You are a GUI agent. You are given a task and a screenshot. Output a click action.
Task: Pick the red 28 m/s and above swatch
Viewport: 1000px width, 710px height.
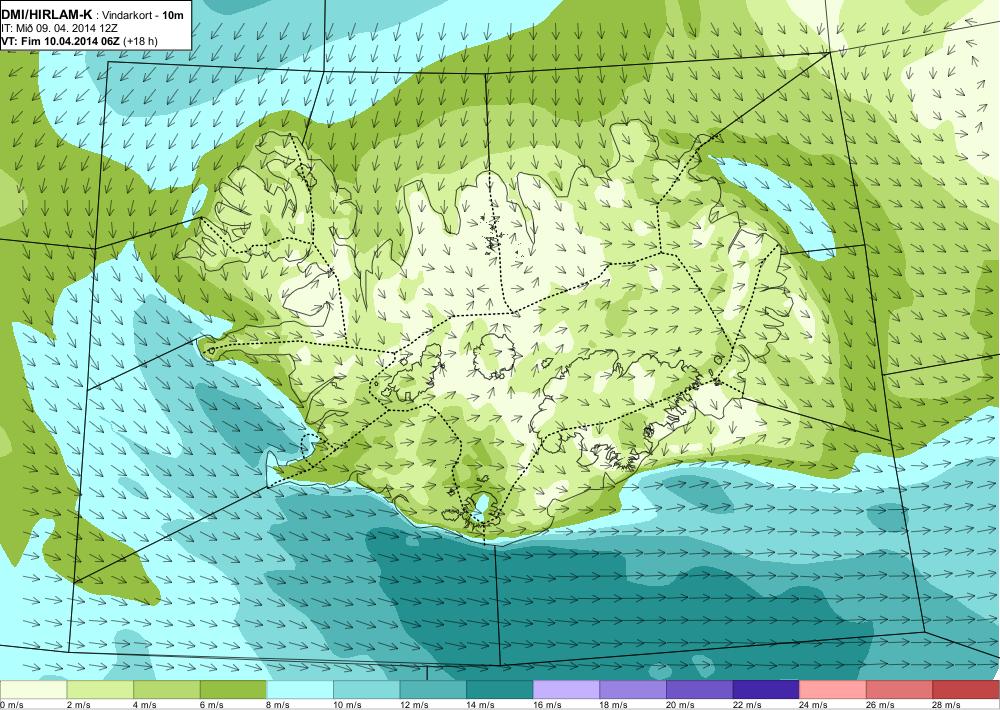click(x=966, y=690)
